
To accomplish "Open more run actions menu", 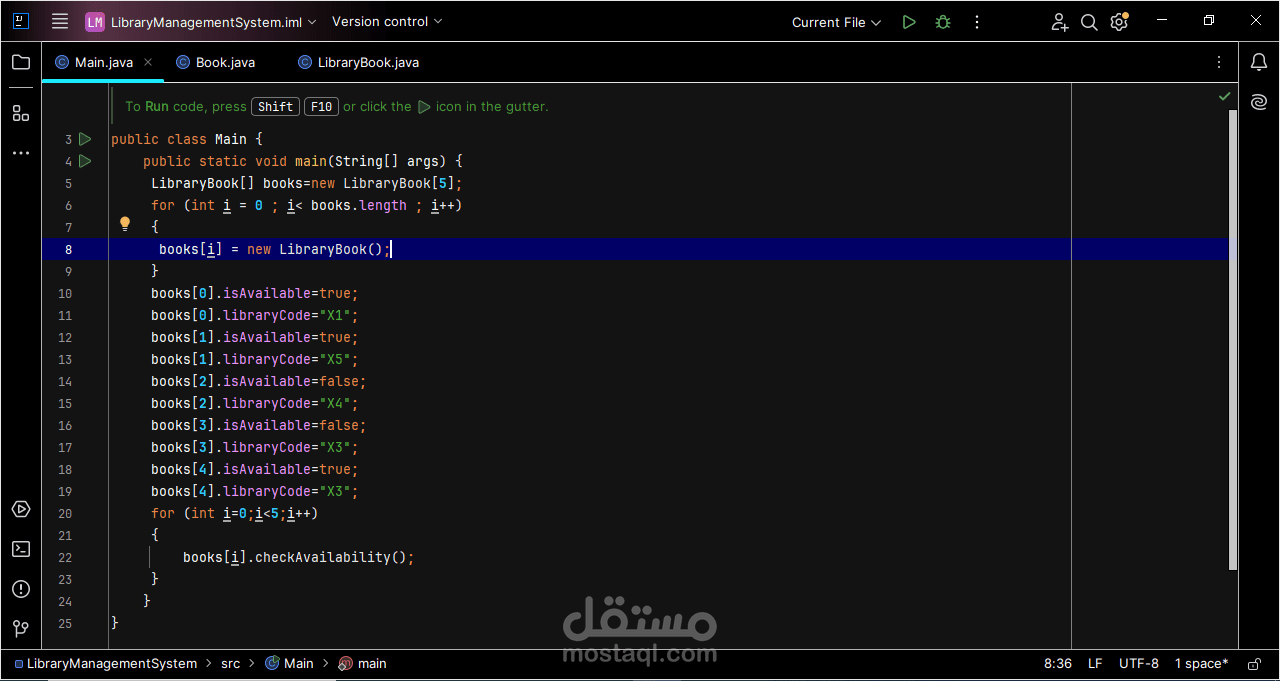I will click(977, 22).
